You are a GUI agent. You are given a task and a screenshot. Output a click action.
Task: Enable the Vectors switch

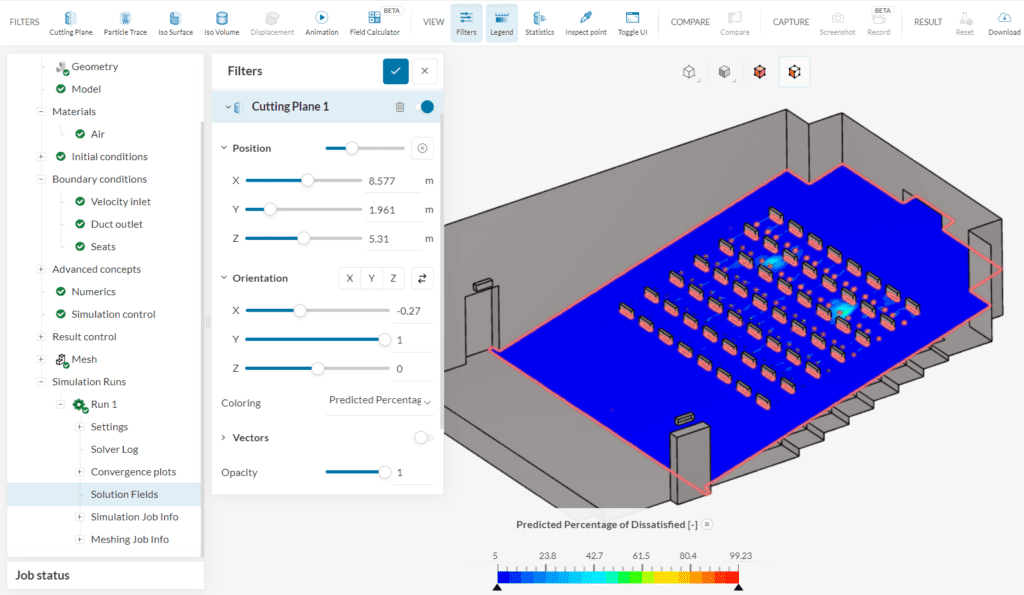pos(422,437)
